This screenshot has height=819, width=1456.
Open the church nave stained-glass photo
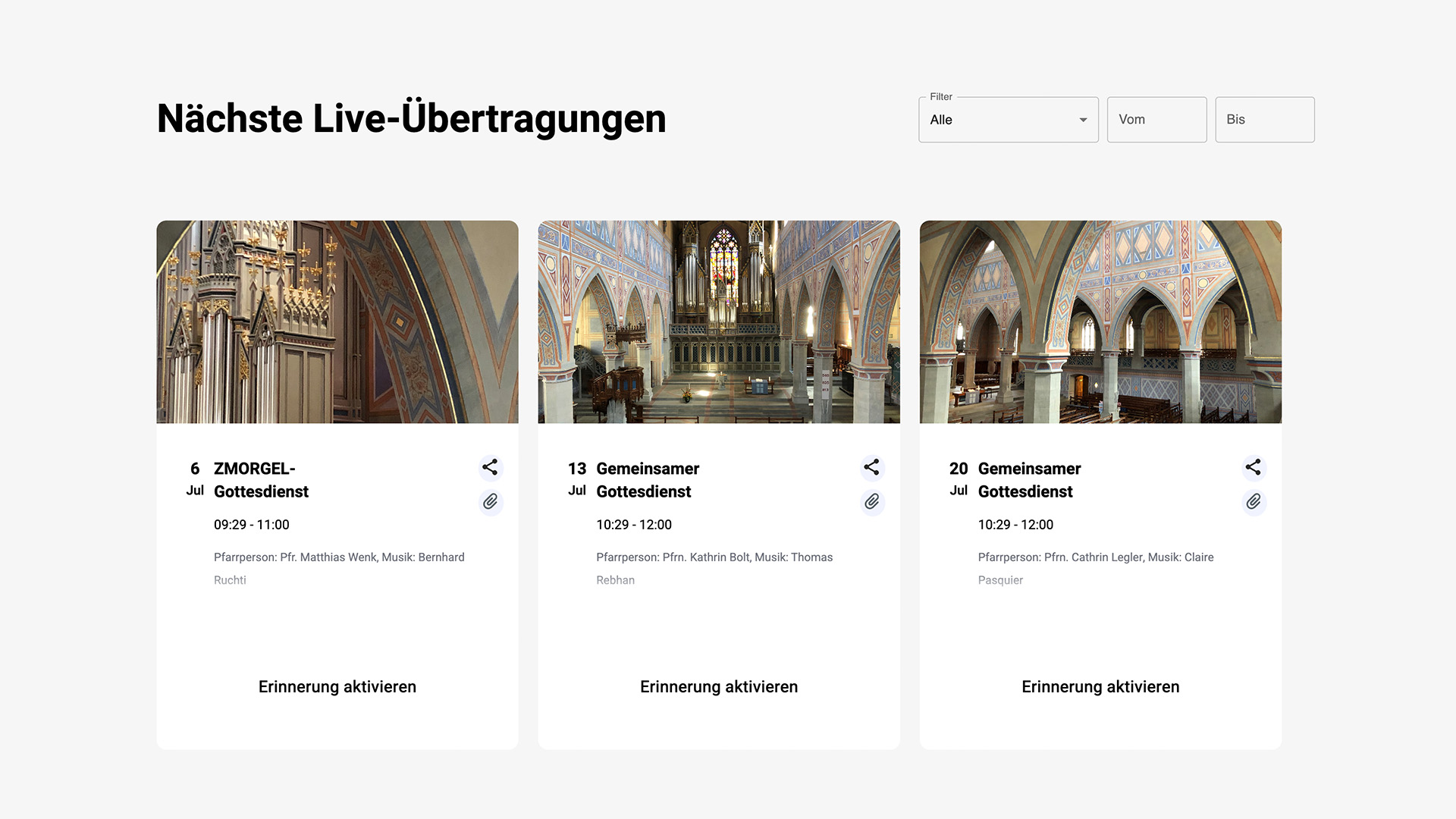pyautogui.click(x=718, y=322)
